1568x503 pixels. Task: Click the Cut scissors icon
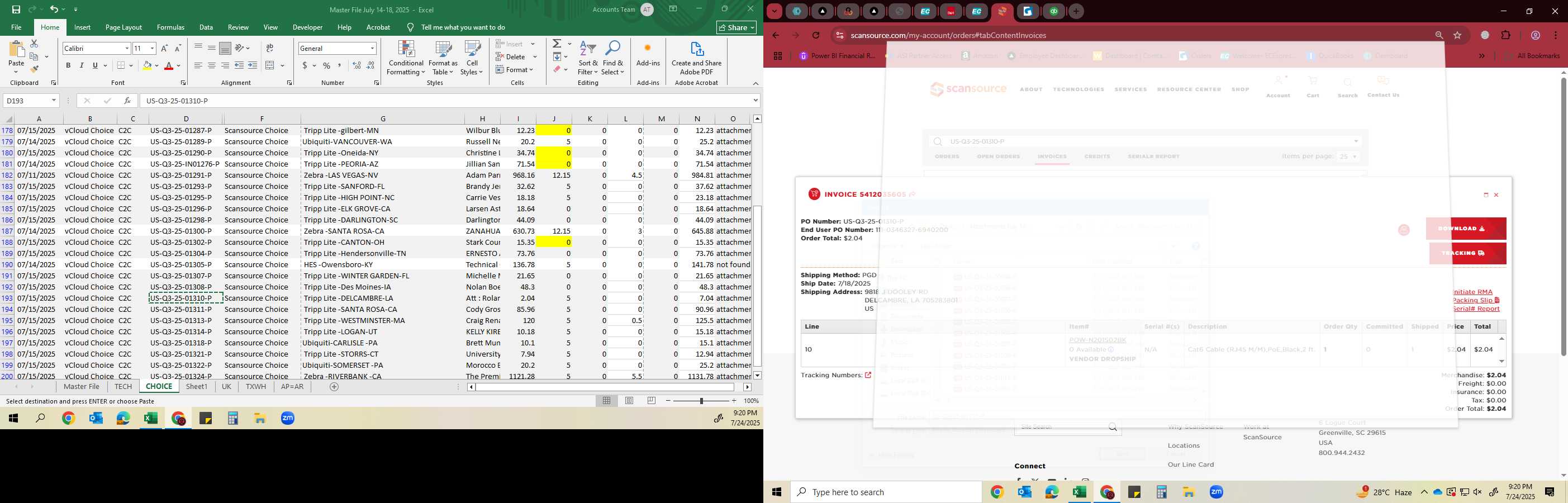[x=34, y=44]
